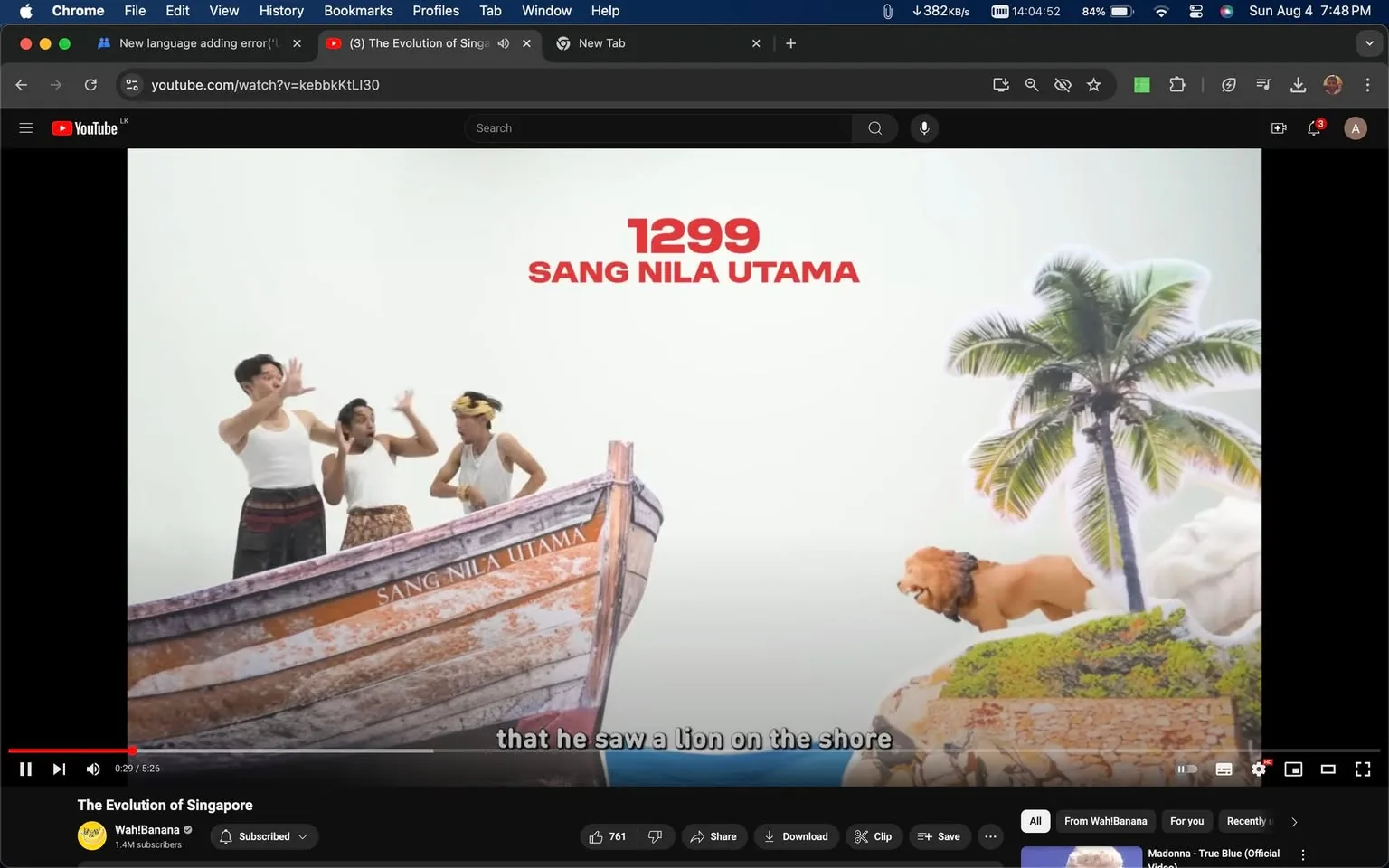Viewport: 1389px width, 868px height.
Task: Switch the video to Miniplayer mode
Action: 1293,769
